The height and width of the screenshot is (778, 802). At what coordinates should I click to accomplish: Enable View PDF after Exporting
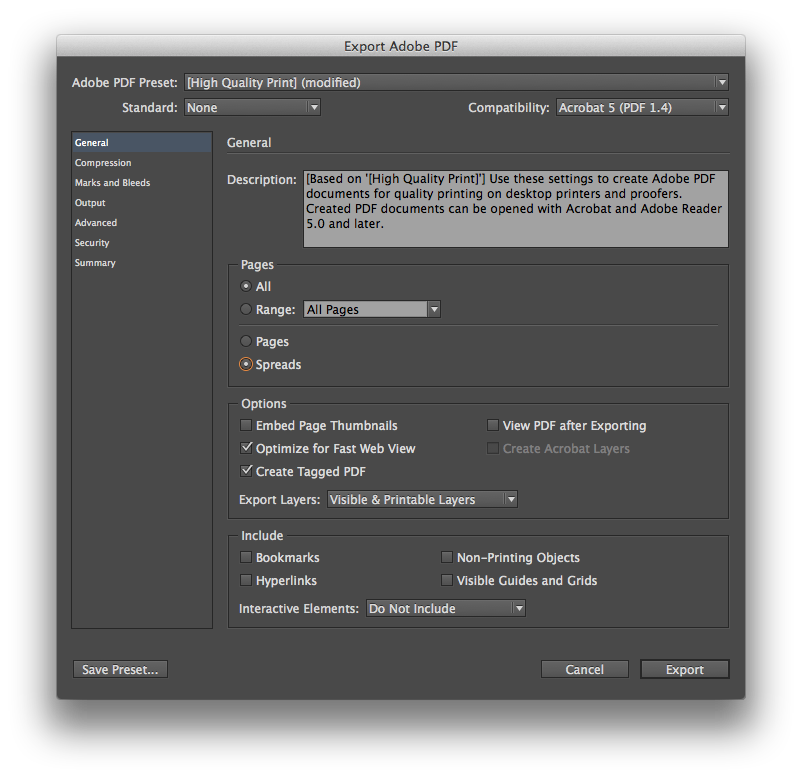[x=493, y=425]
